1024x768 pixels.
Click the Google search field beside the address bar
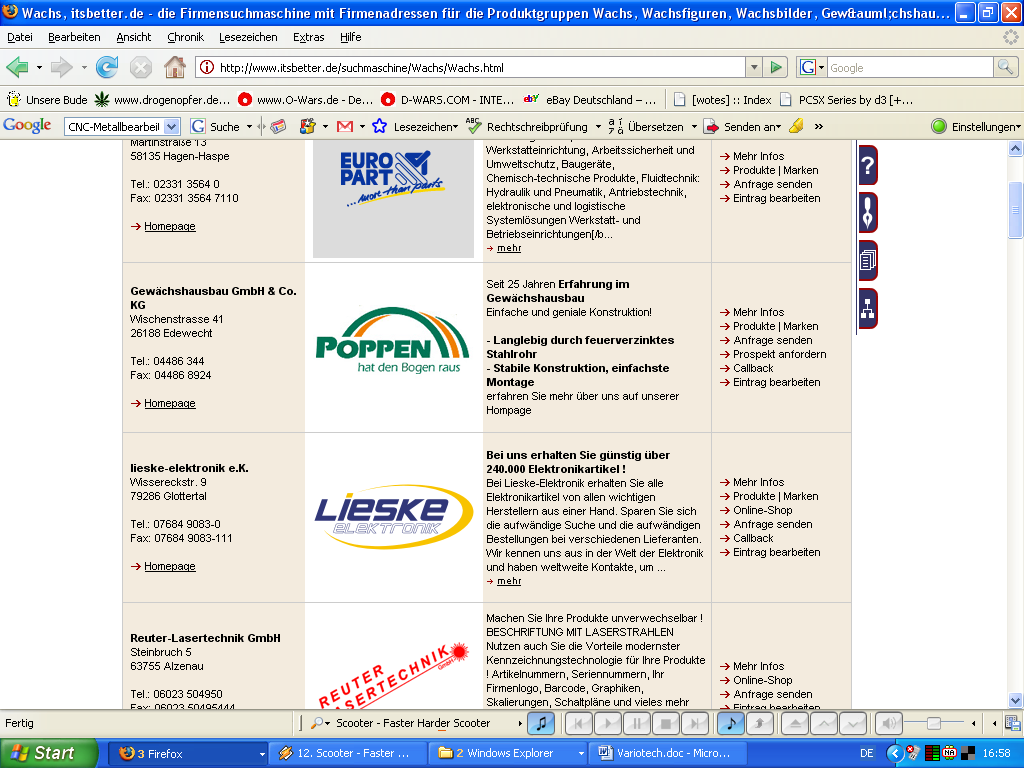point(910,67)
